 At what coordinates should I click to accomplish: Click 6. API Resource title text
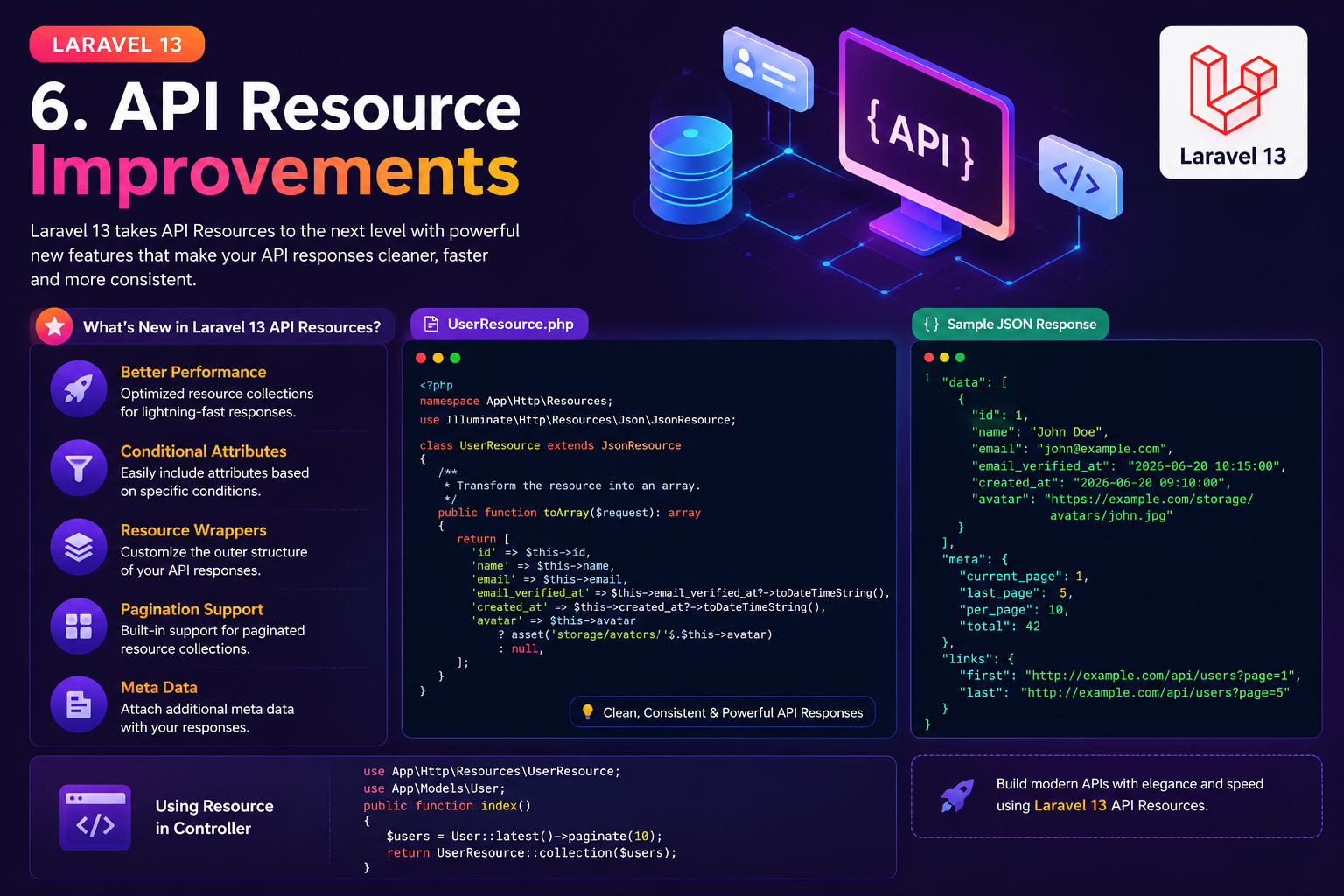click(276, 107)
